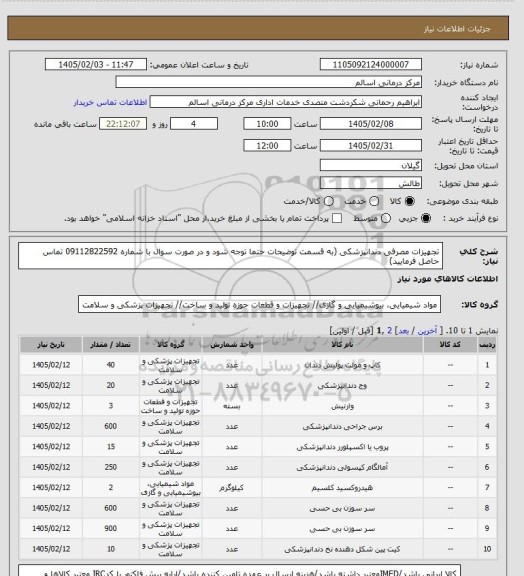524x576 pixels.
Task: Click the city field طالش
Action: click(x=370, y=183)
